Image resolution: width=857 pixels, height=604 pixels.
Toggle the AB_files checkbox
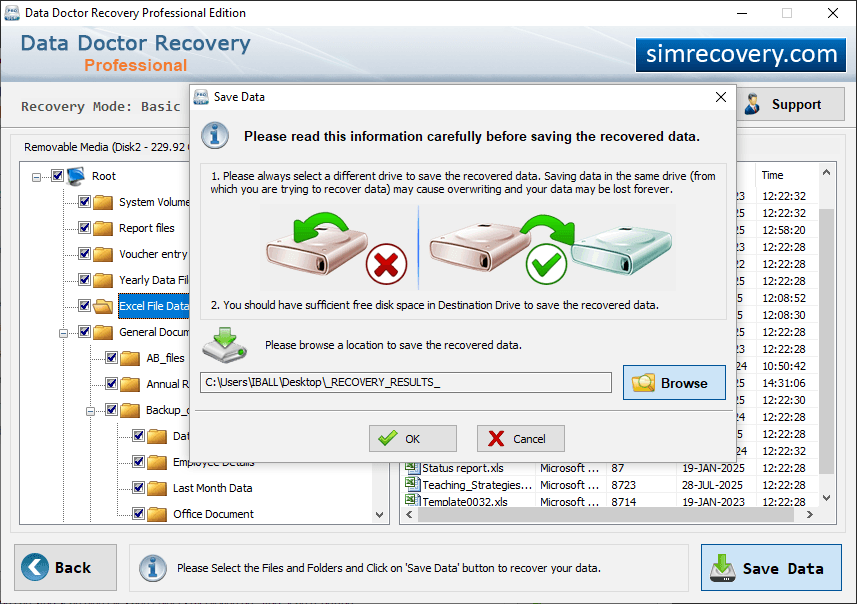111,357
